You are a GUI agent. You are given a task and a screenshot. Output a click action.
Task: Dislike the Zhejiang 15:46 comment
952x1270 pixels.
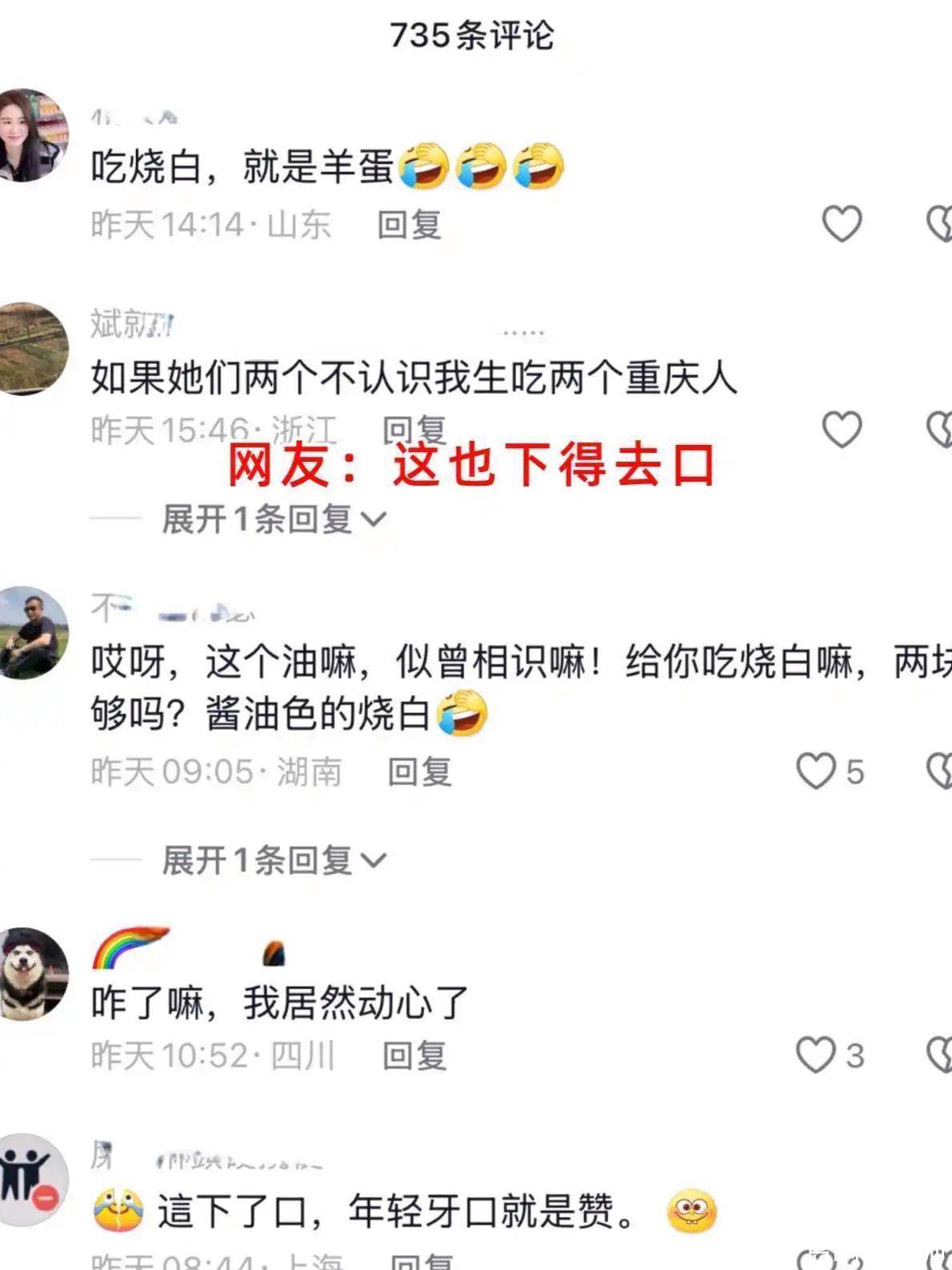[x=940, y=430]
